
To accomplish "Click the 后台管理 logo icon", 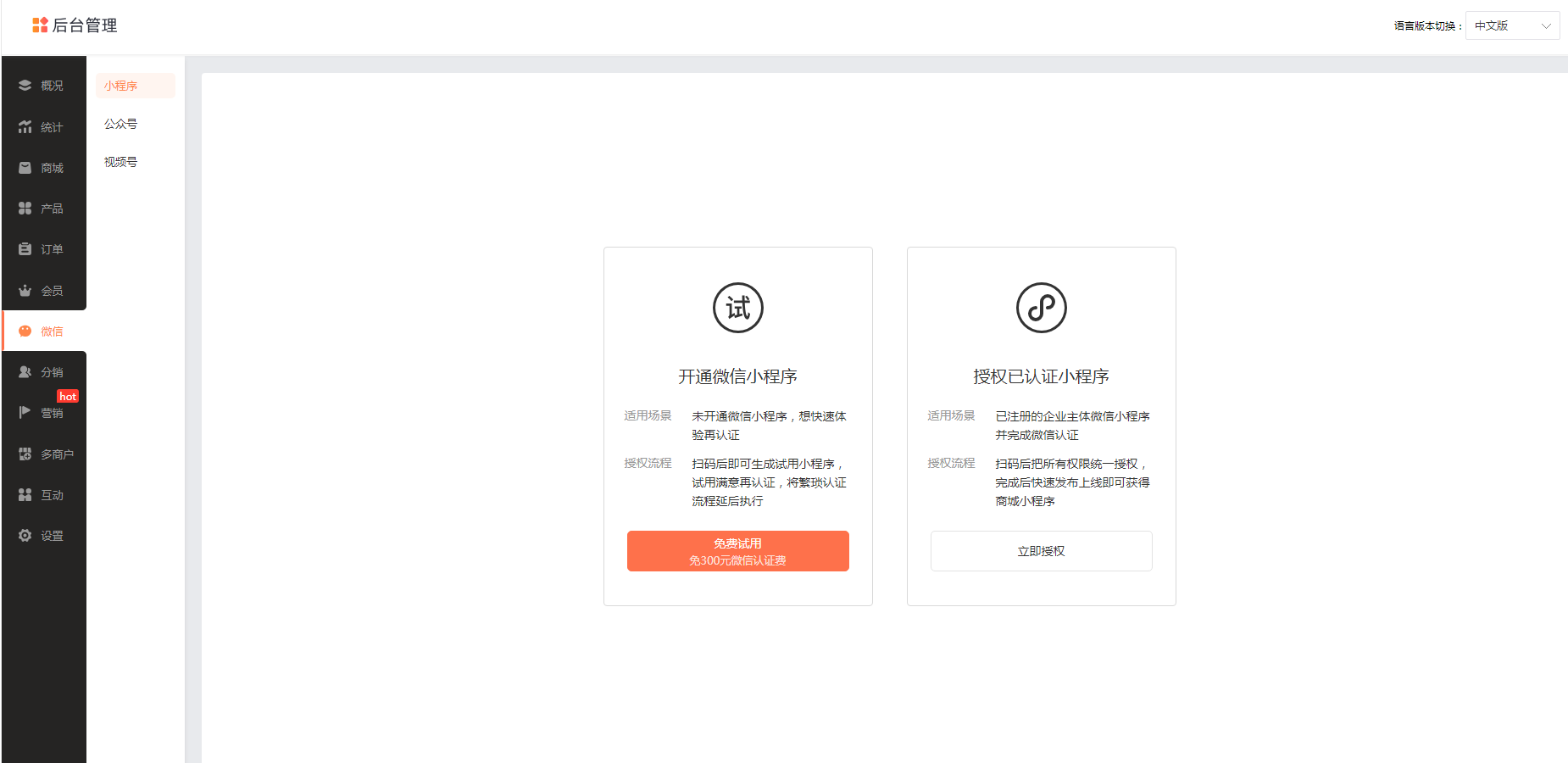I will point(40,25).
